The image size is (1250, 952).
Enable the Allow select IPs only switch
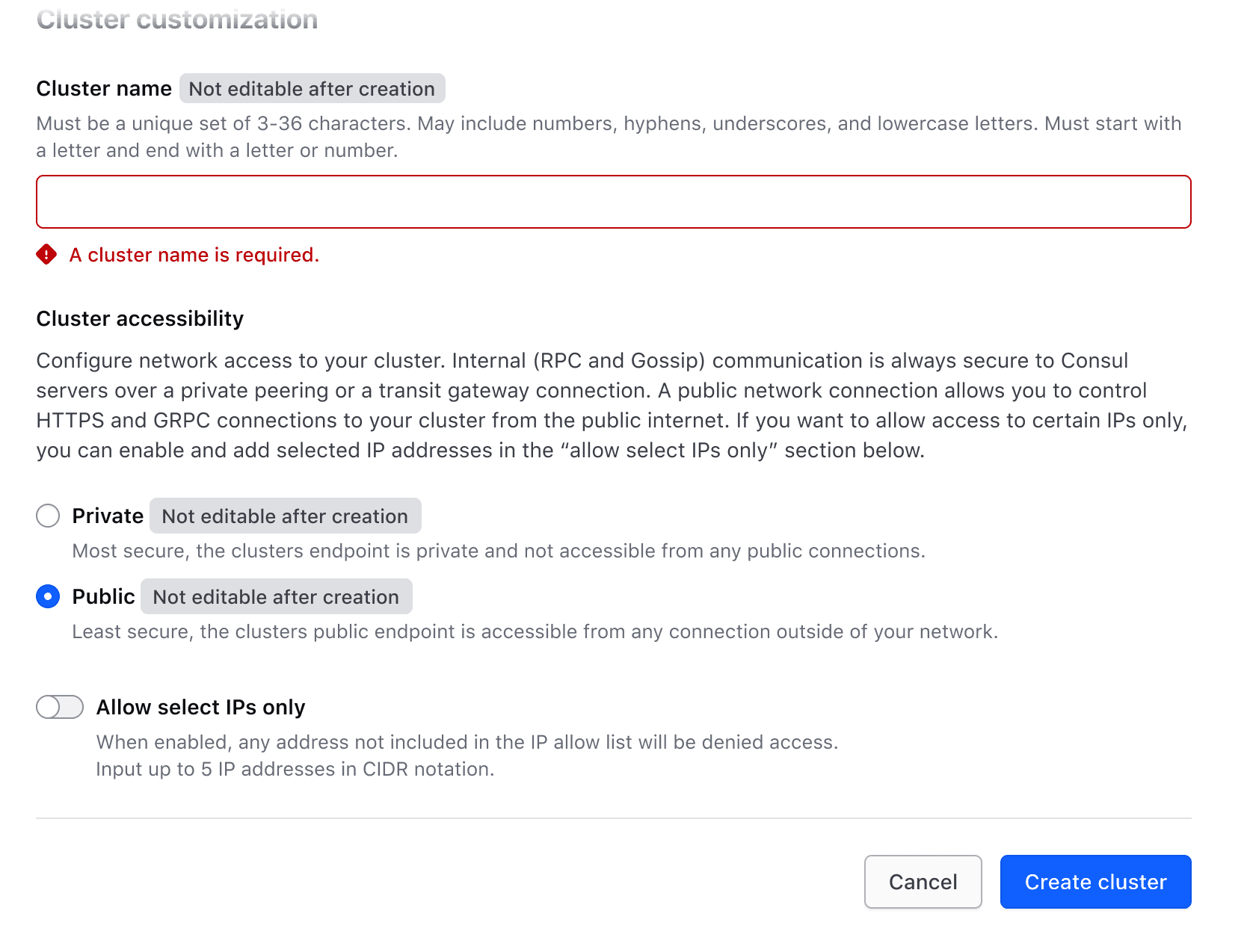click(59, 706)
